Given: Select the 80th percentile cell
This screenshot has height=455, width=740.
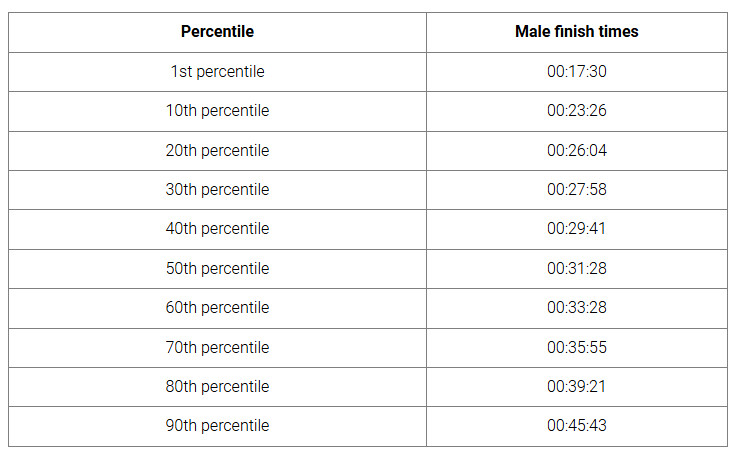Looking at the screenshot, I should pyautogui.click(x=217, y=387).
